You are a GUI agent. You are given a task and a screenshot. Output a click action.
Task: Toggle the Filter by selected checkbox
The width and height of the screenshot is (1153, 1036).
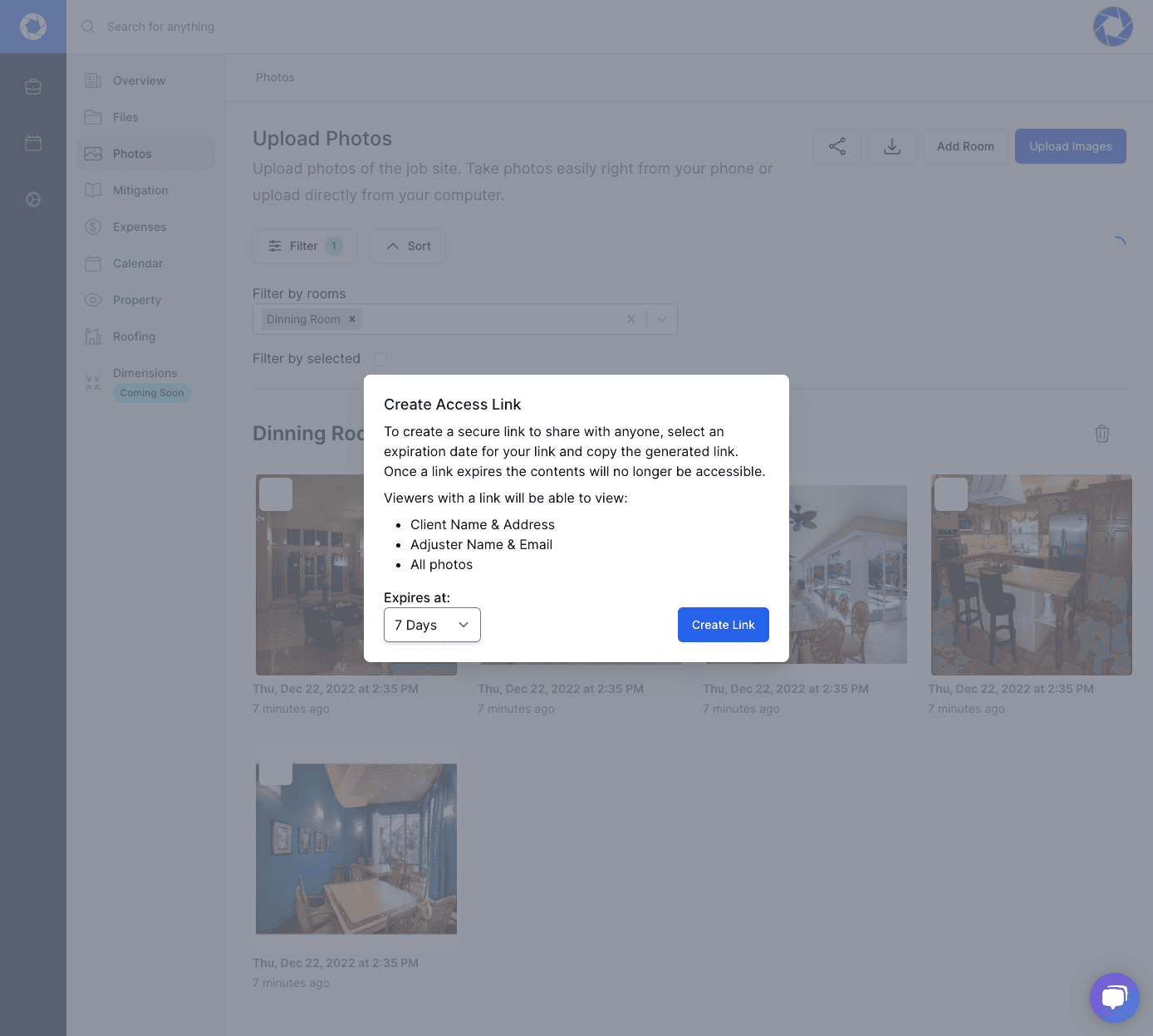tap(380, 360)
